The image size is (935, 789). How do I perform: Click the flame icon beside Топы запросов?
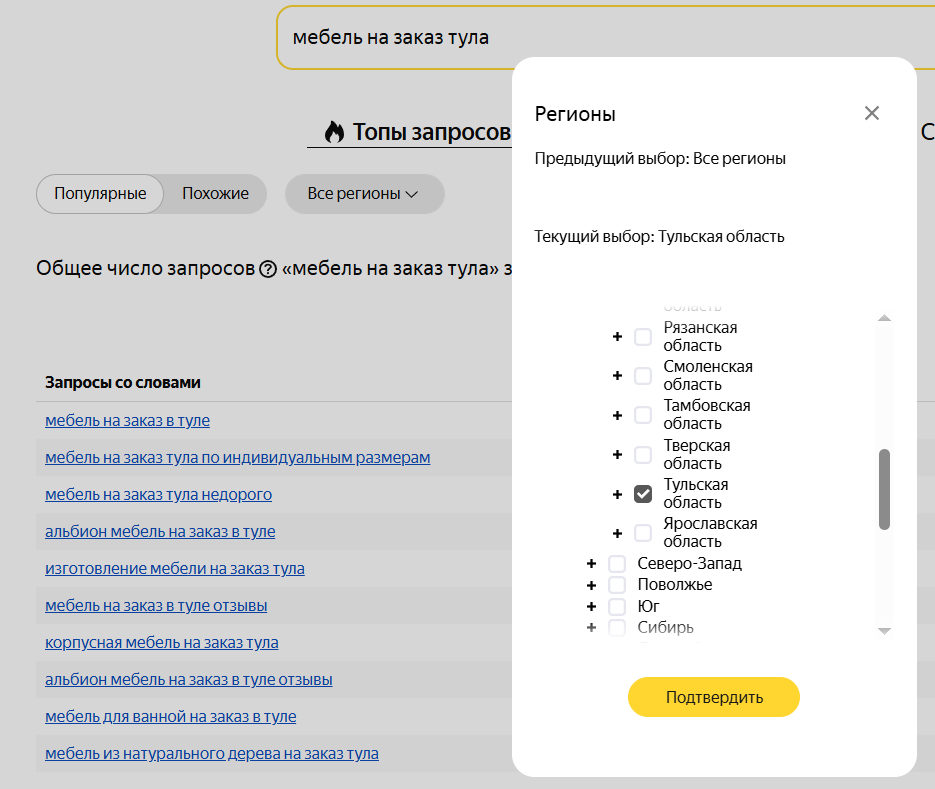coord(335,132)
